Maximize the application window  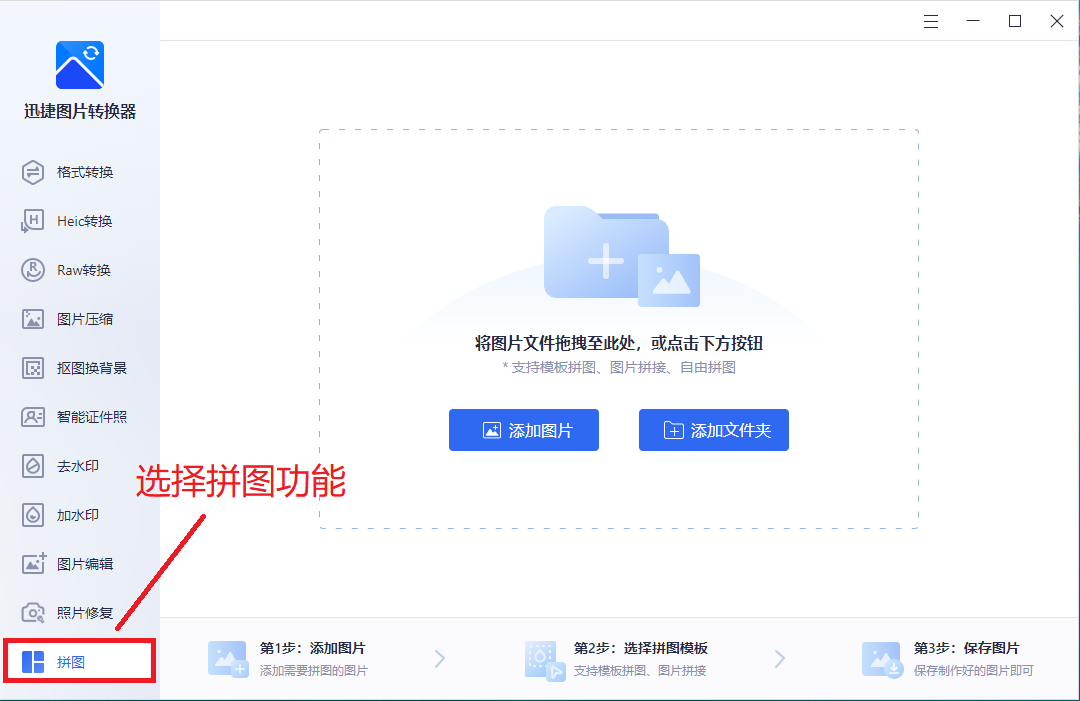pyautogui.click(x=1015, y=21)
